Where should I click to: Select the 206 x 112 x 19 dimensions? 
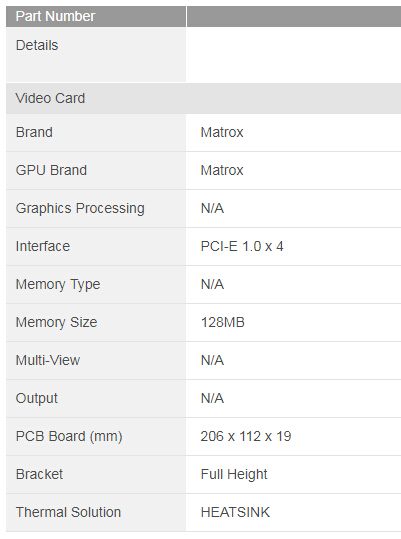(x=246, y=437)
